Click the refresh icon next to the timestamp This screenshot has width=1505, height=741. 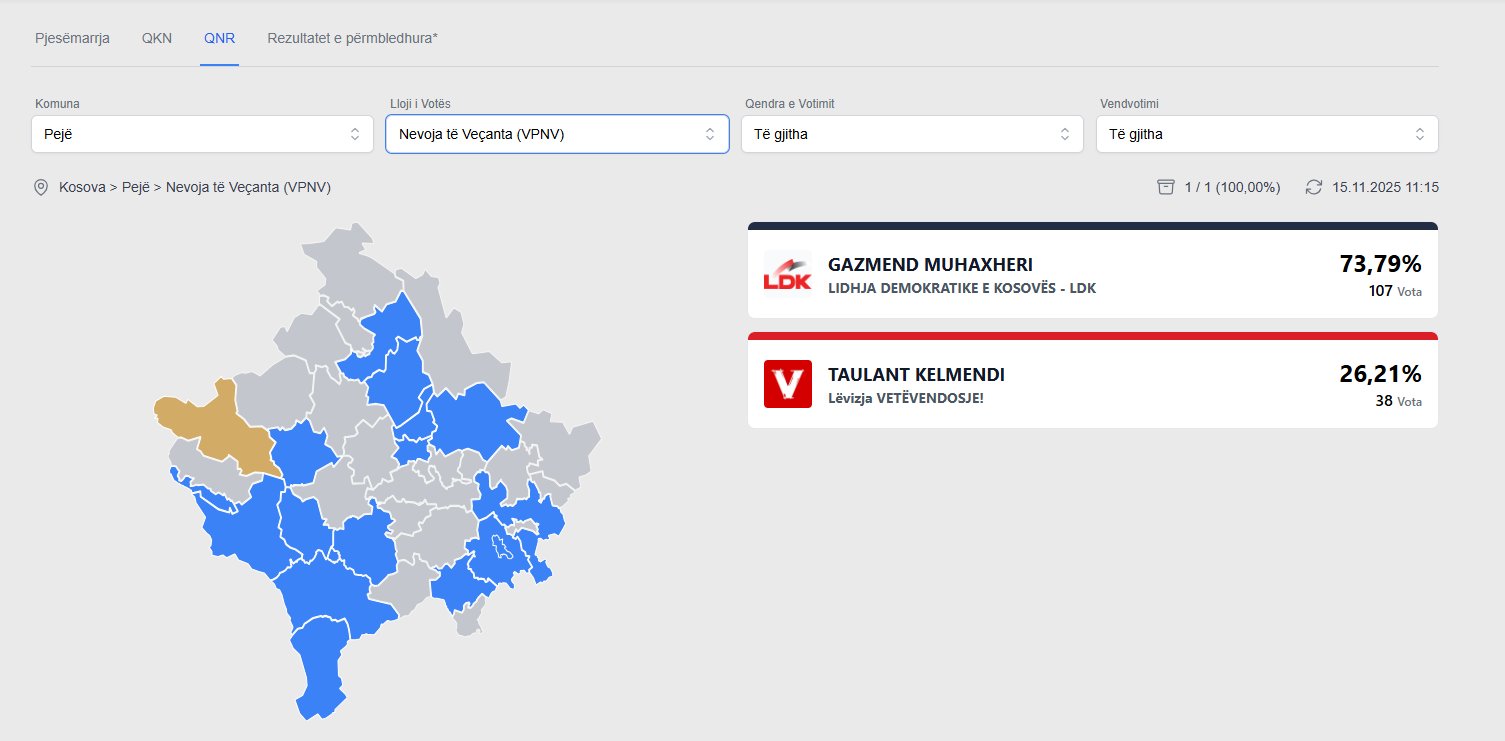click(x=1314, y=187)
